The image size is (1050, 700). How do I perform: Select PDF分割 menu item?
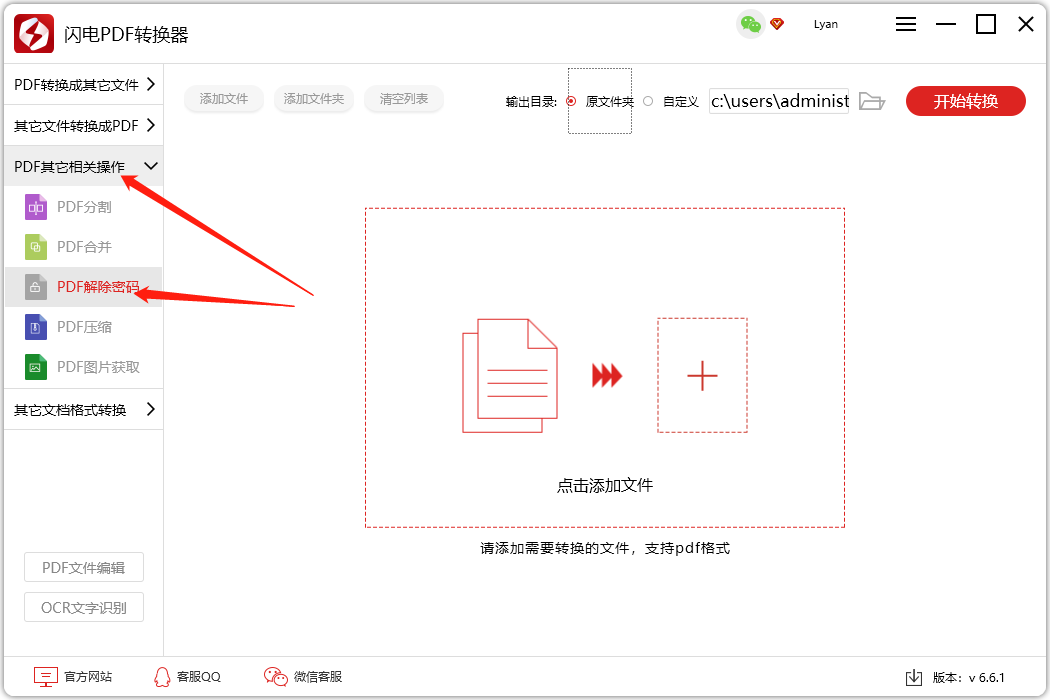pos(84,207)
